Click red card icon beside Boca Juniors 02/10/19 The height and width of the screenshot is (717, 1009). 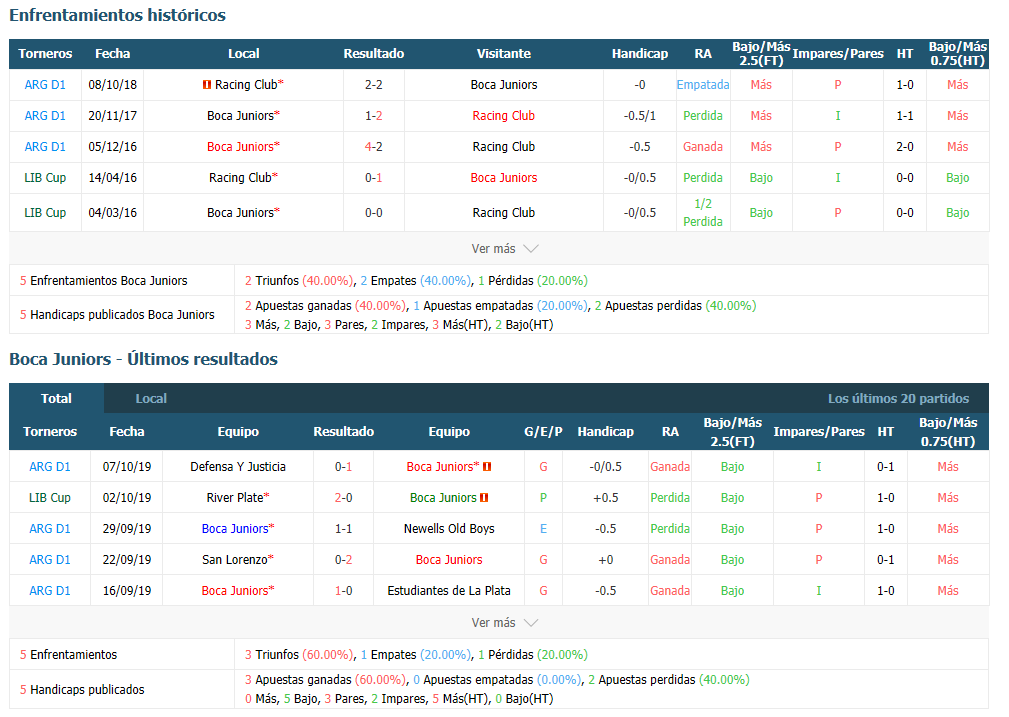tap(484, 498)
